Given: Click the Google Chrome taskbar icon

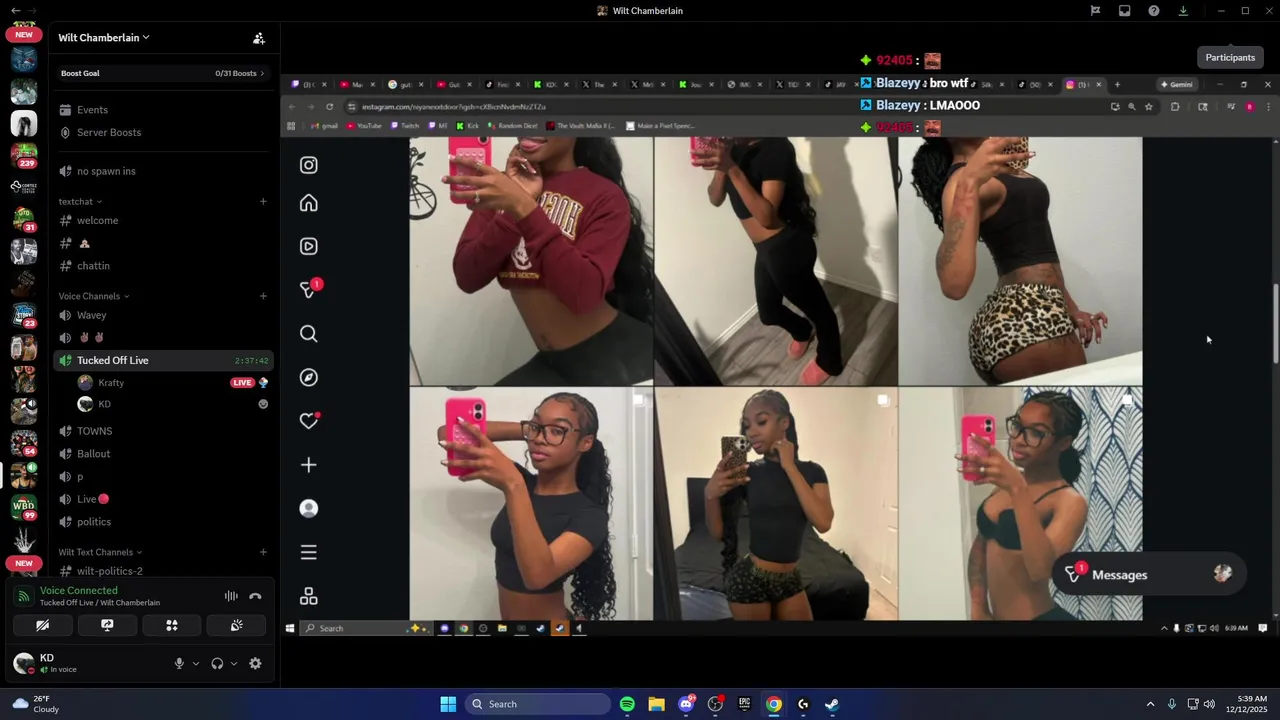Looking at the screenshot, I should click(x=774, y=704).
